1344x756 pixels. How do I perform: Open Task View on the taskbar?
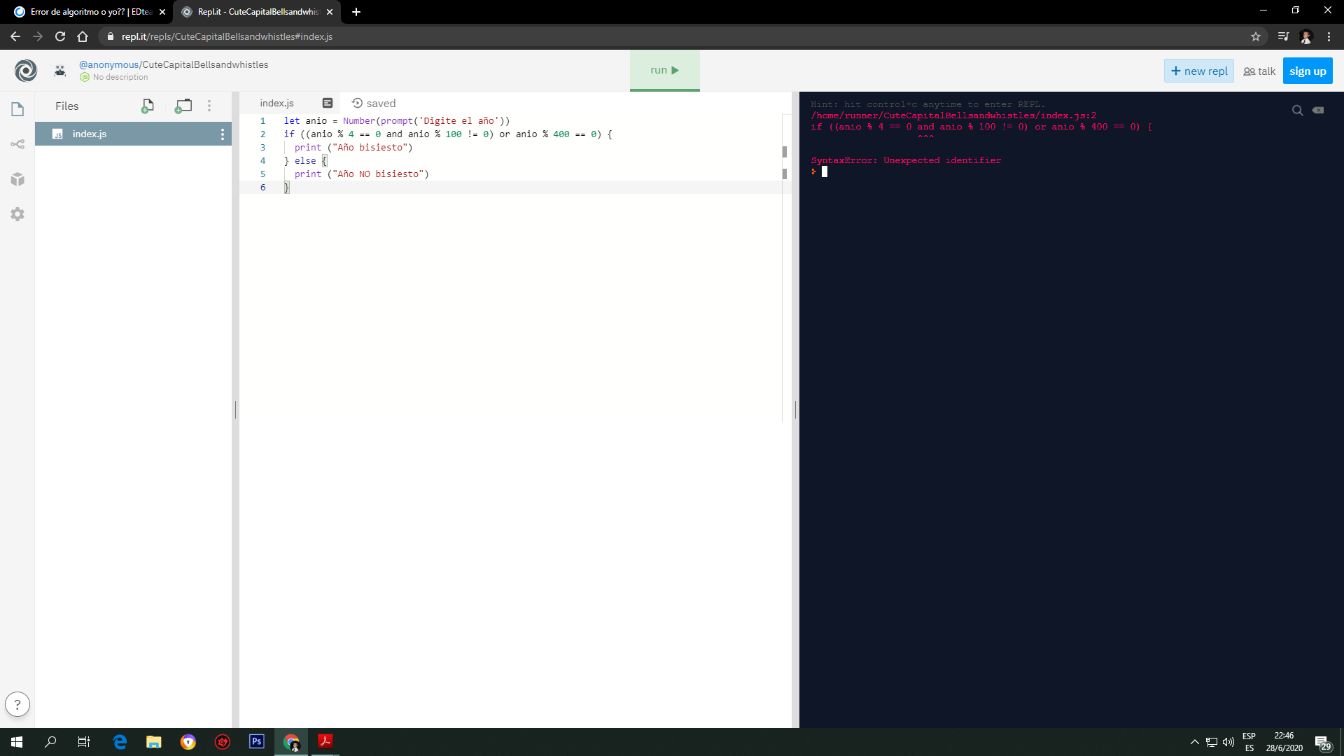[x=84, y=742]
